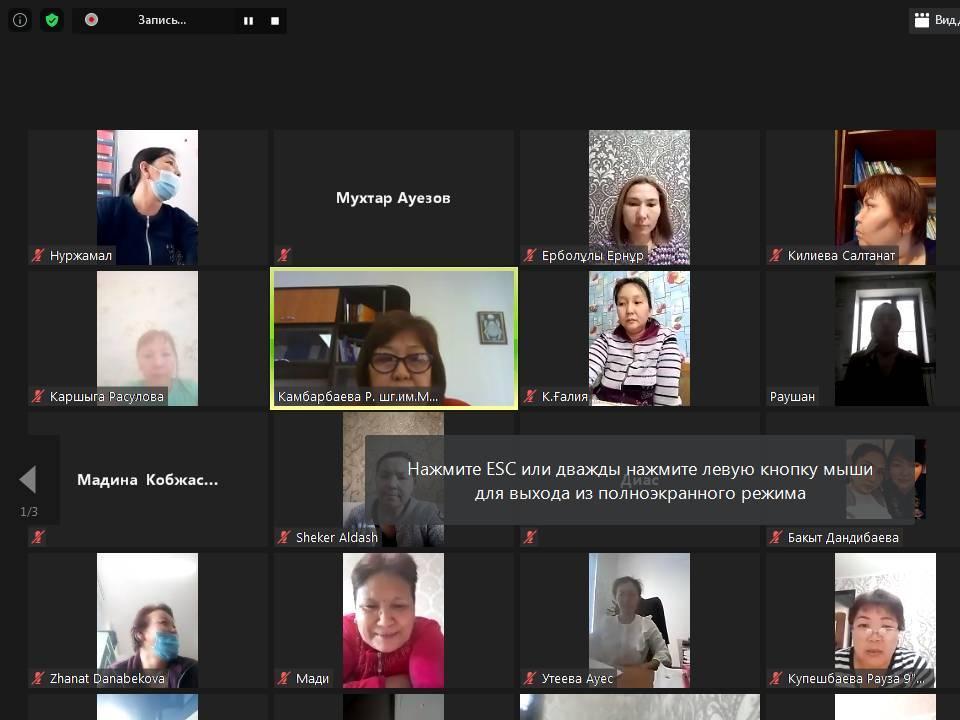Click the fullscreen exit hint message

point(640,481)
